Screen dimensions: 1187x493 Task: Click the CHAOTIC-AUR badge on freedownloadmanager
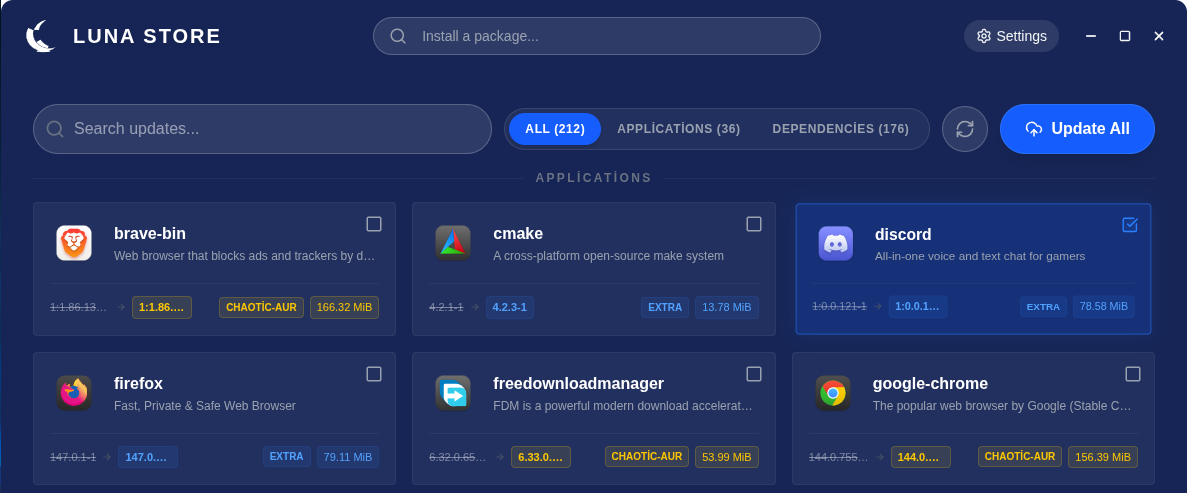[647, 457]
